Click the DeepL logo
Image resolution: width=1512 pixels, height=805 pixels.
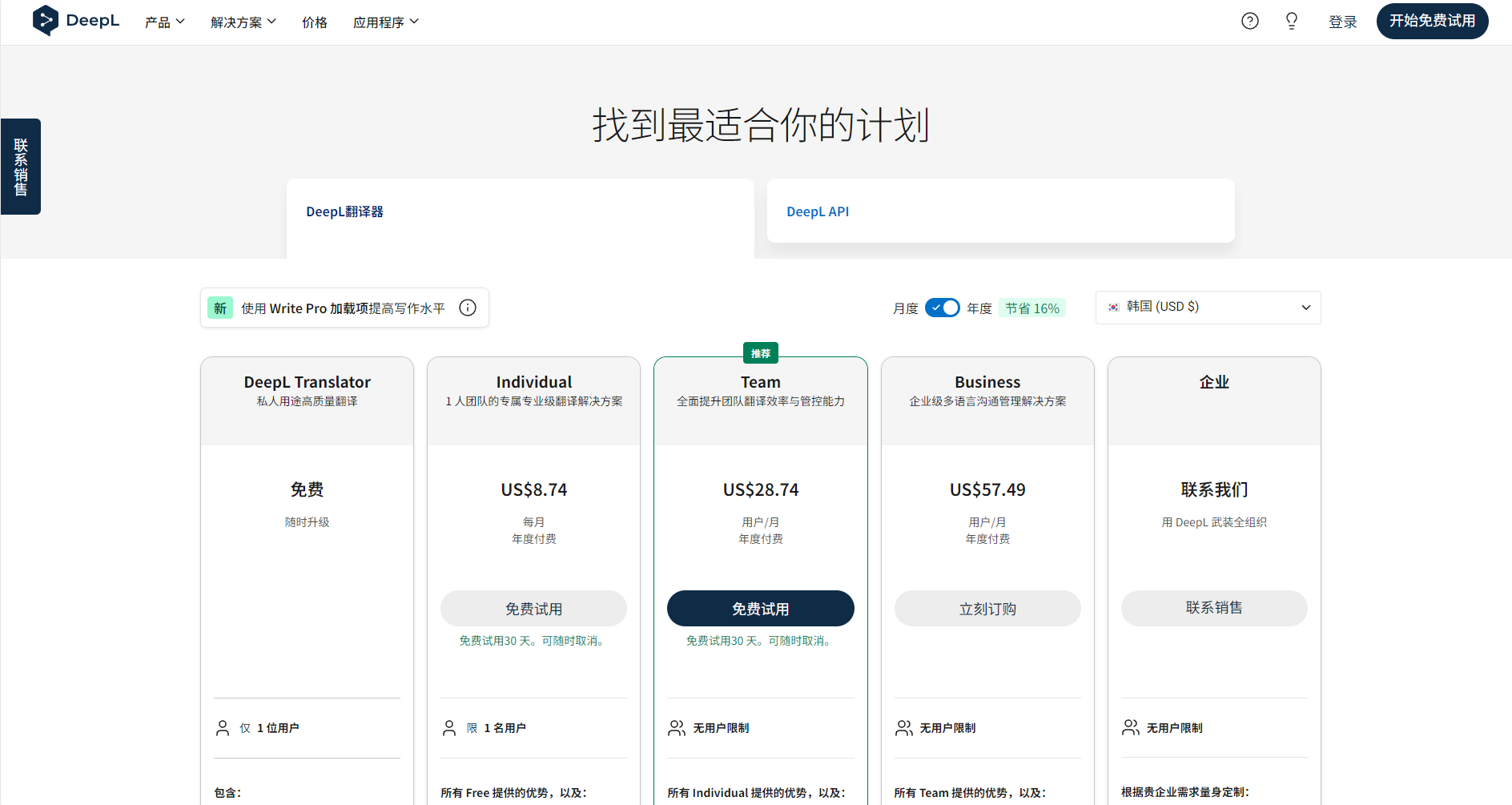pos(75,21)
